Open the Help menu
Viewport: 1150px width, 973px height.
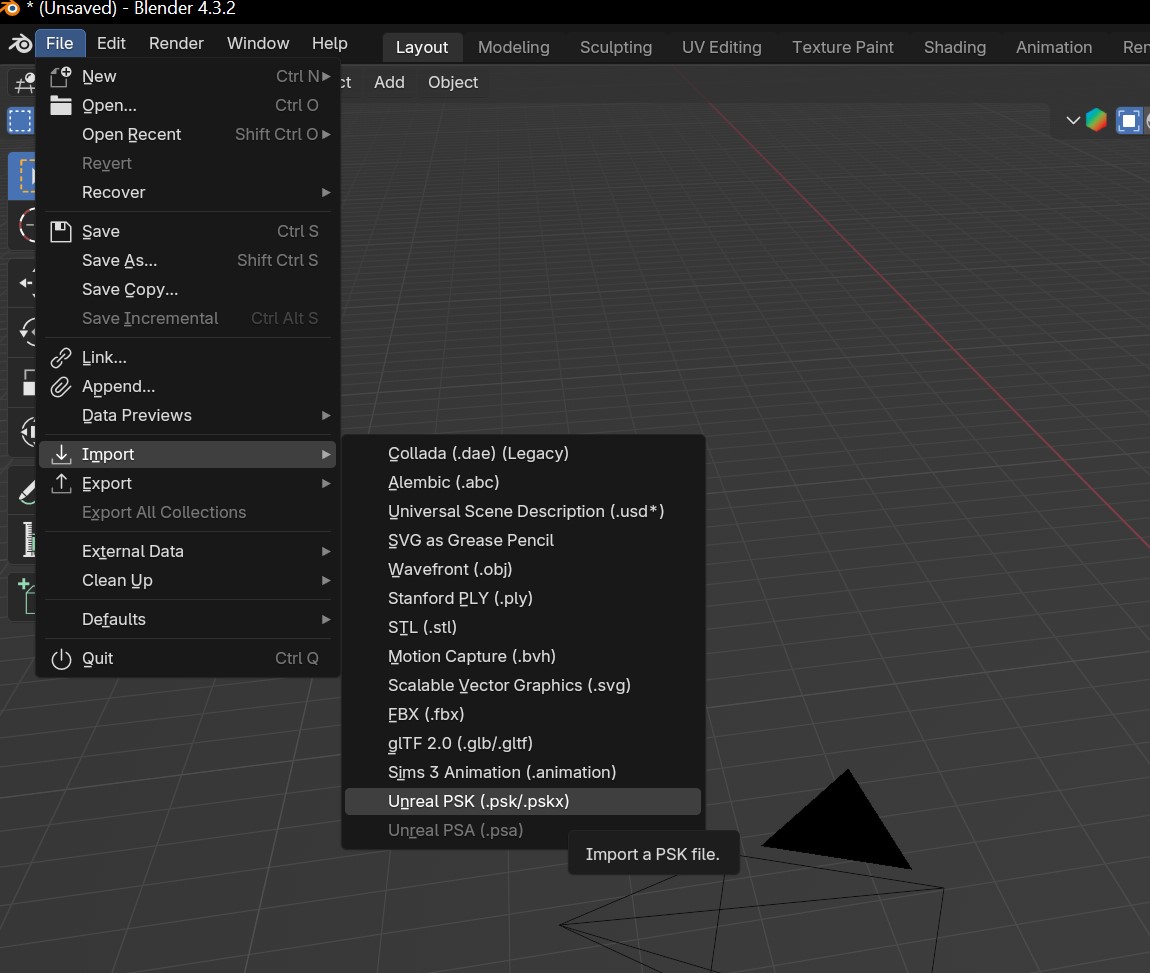(x=329, y=43)
